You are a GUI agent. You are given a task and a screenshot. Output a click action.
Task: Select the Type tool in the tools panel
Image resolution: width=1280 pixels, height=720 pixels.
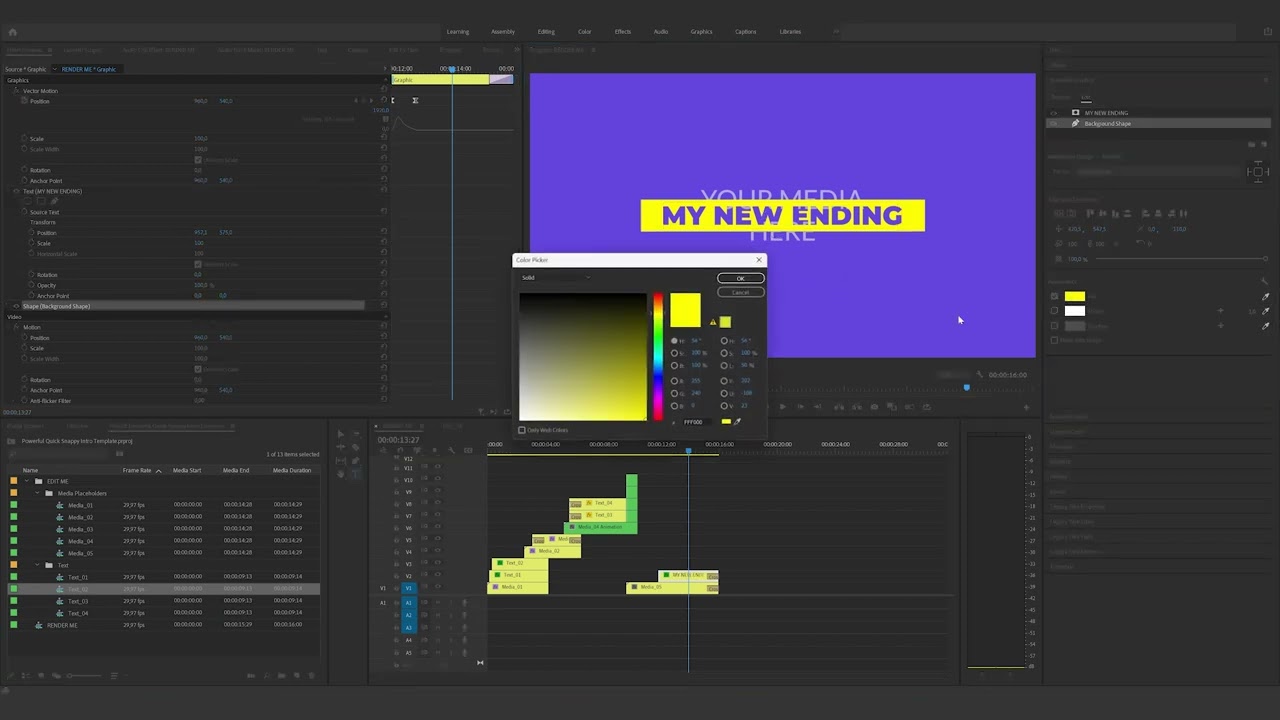(356, 474)
